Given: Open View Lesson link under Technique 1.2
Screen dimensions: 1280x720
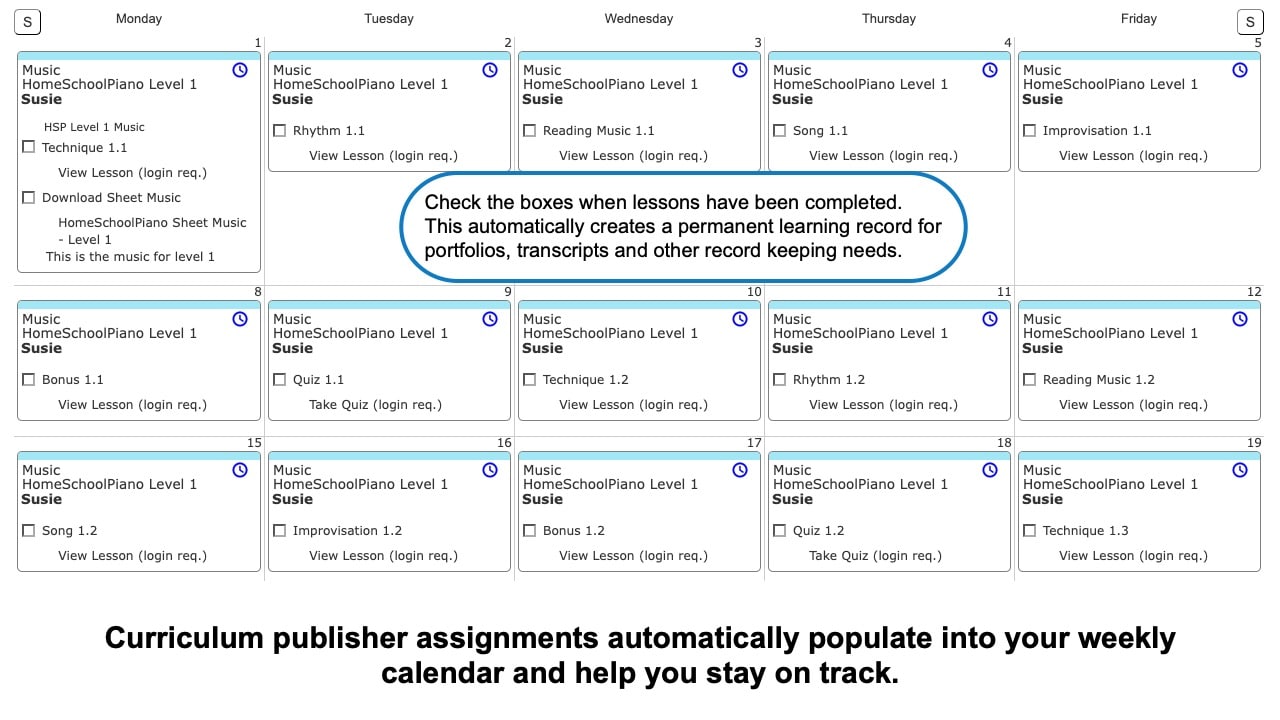Looking at the screenshot, I should pos(633,404).
